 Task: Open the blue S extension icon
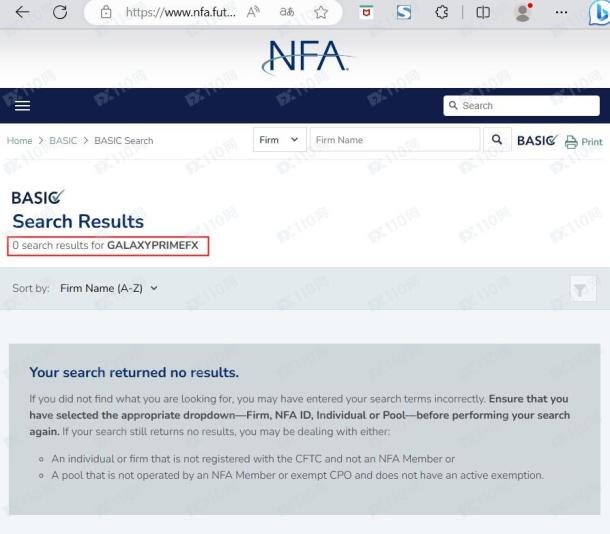pos(404,12)
